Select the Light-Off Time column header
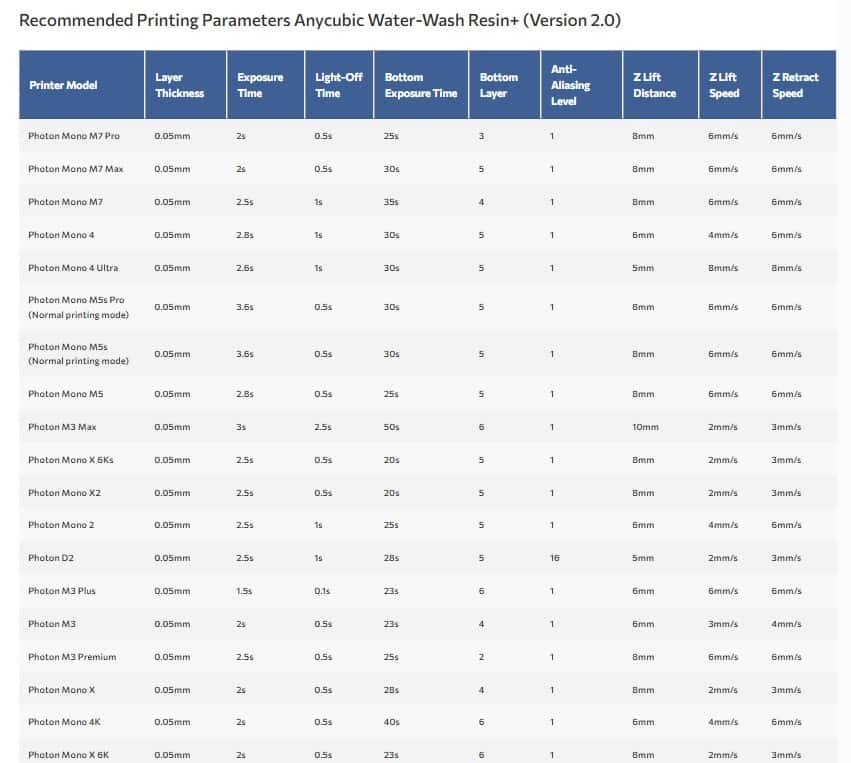Viewport: 851px width, 763px height. coord(338,85)
